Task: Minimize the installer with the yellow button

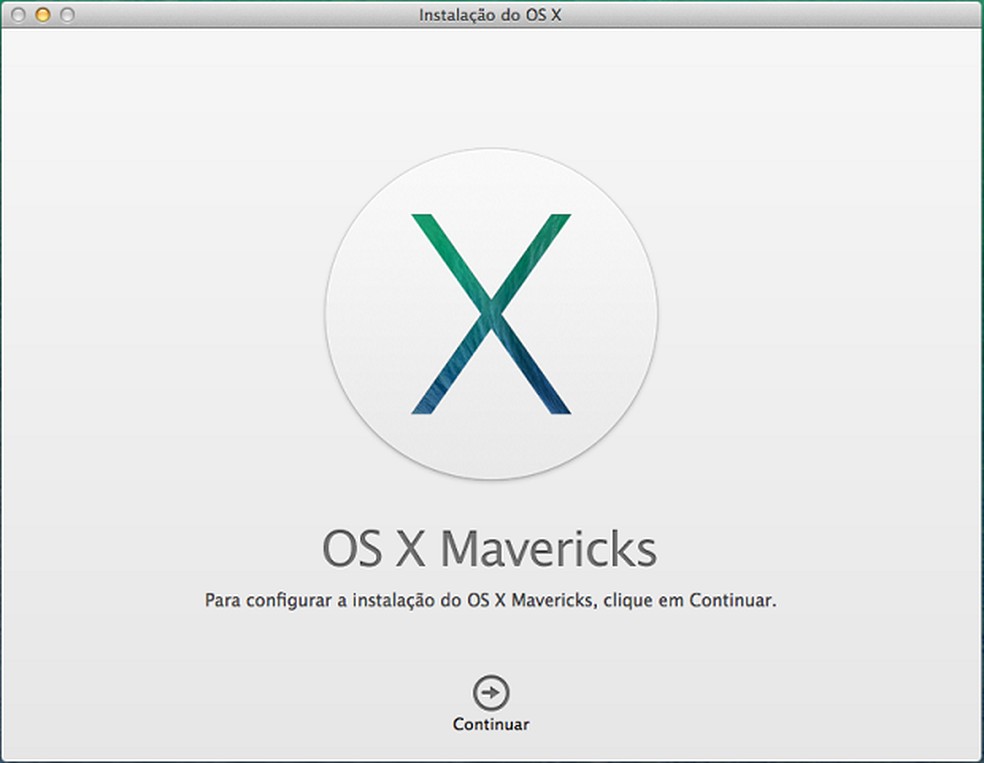Action: click(x=43, y=15)
